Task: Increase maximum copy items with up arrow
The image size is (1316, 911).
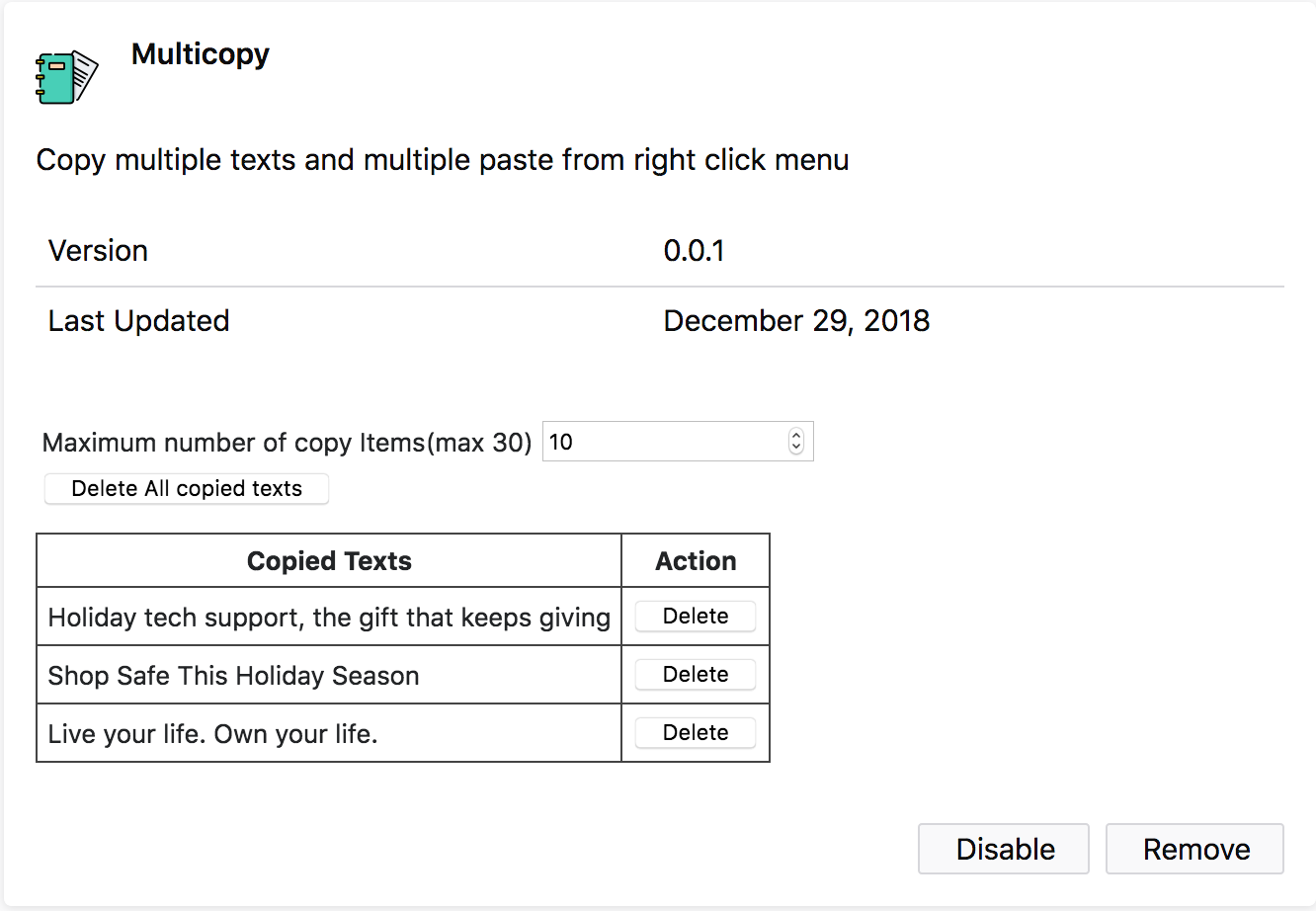Action: coord(796,436)
